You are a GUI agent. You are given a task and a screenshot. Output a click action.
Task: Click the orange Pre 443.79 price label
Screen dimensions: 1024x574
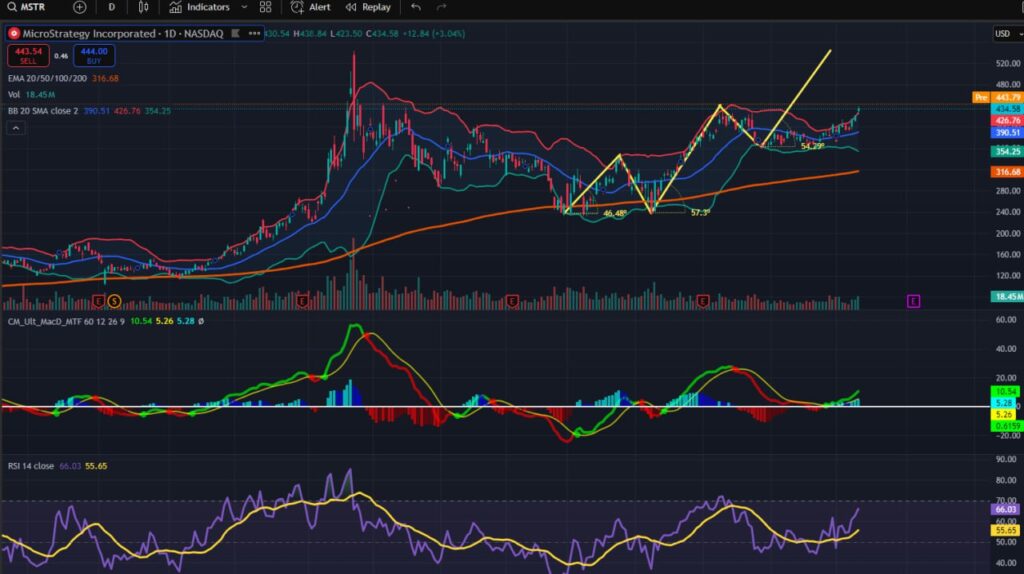point(997,97)
